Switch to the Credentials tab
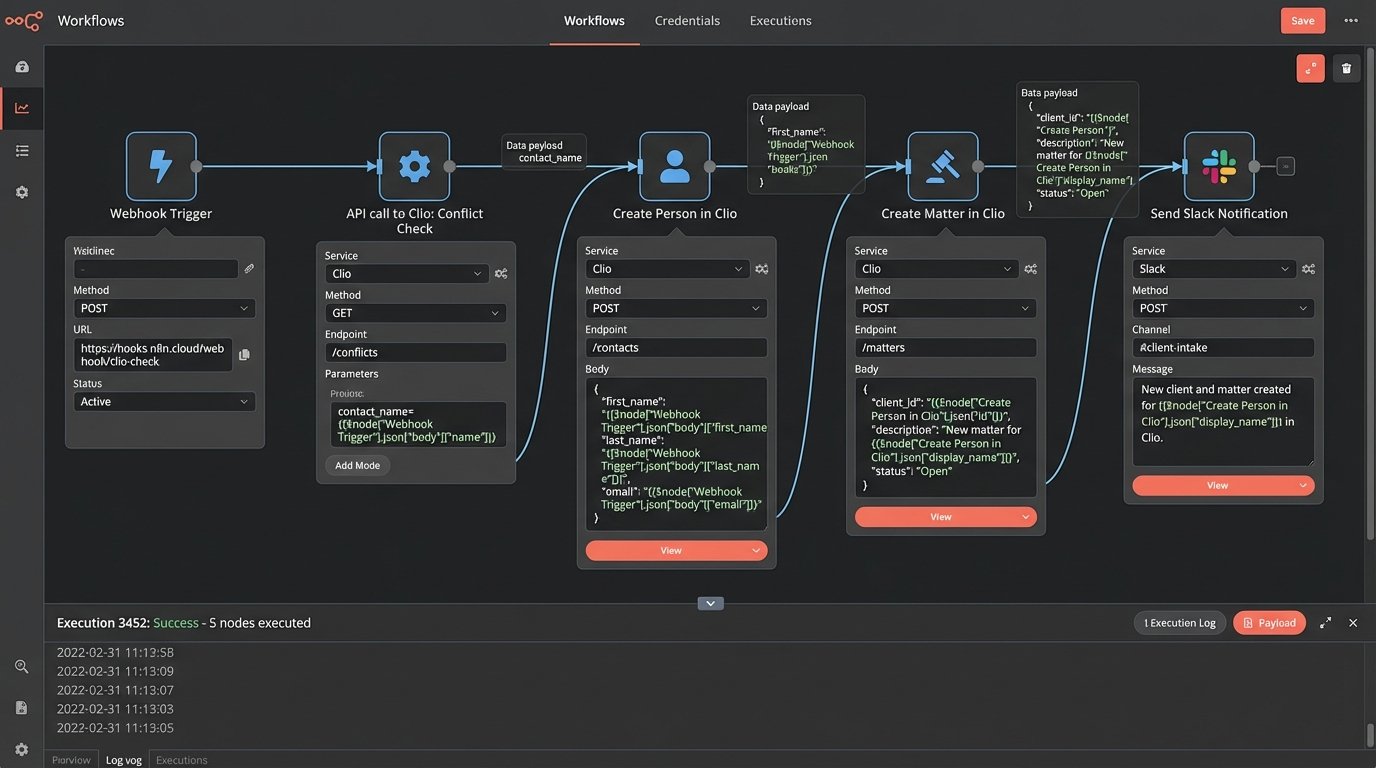Screen dimensions: 1376x768 point(687,20)
